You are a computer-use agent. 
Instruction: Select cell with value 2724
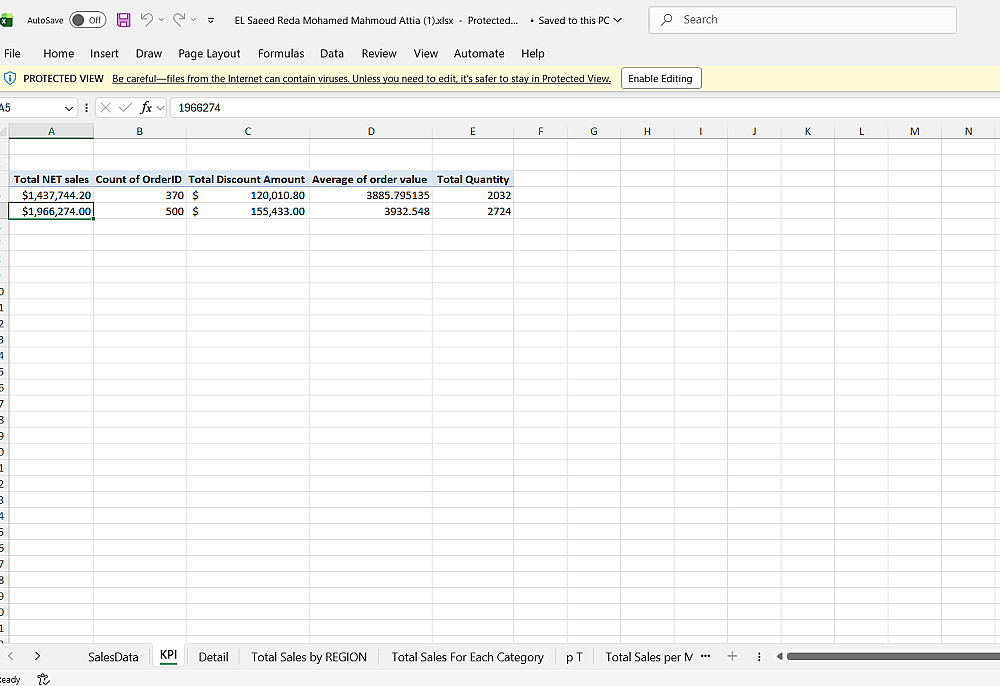point(473,211)
